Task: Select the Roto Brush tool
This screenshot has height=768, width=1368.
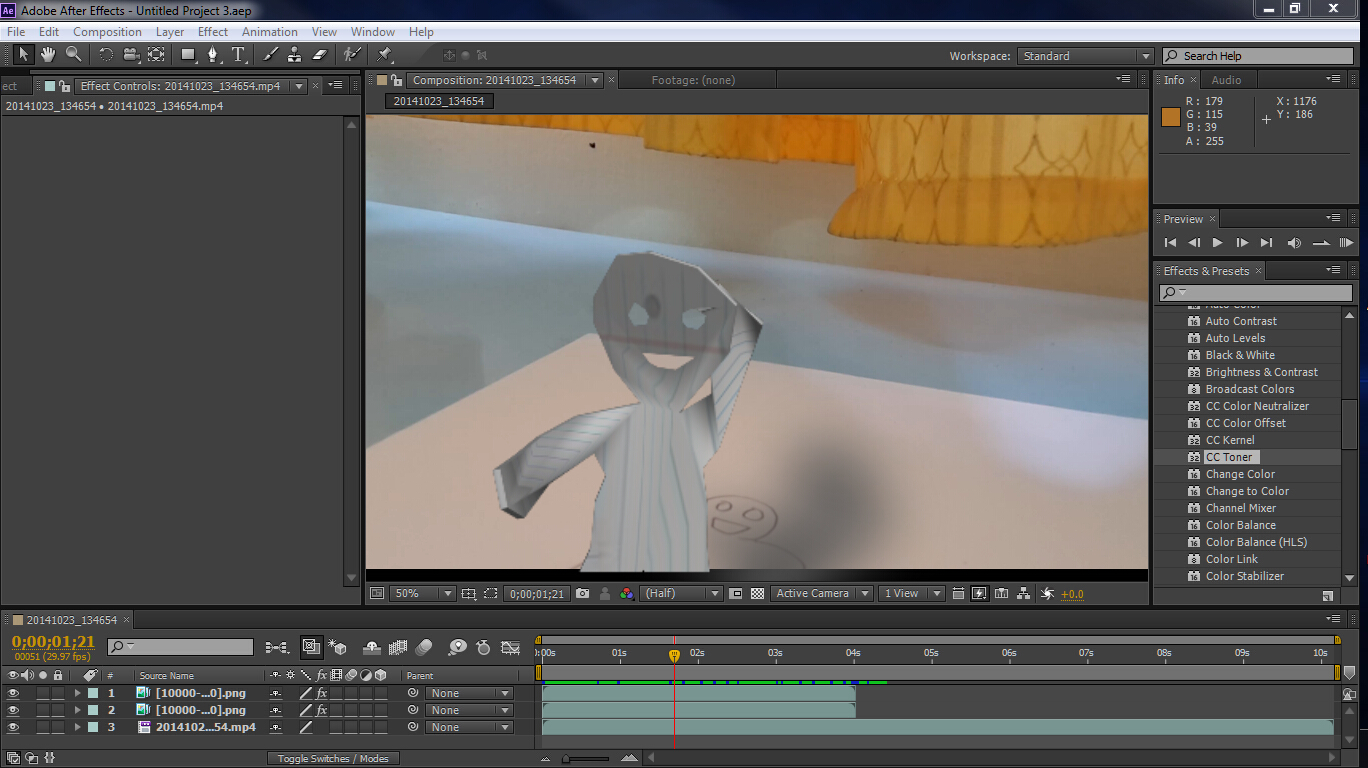Action: 352,54
